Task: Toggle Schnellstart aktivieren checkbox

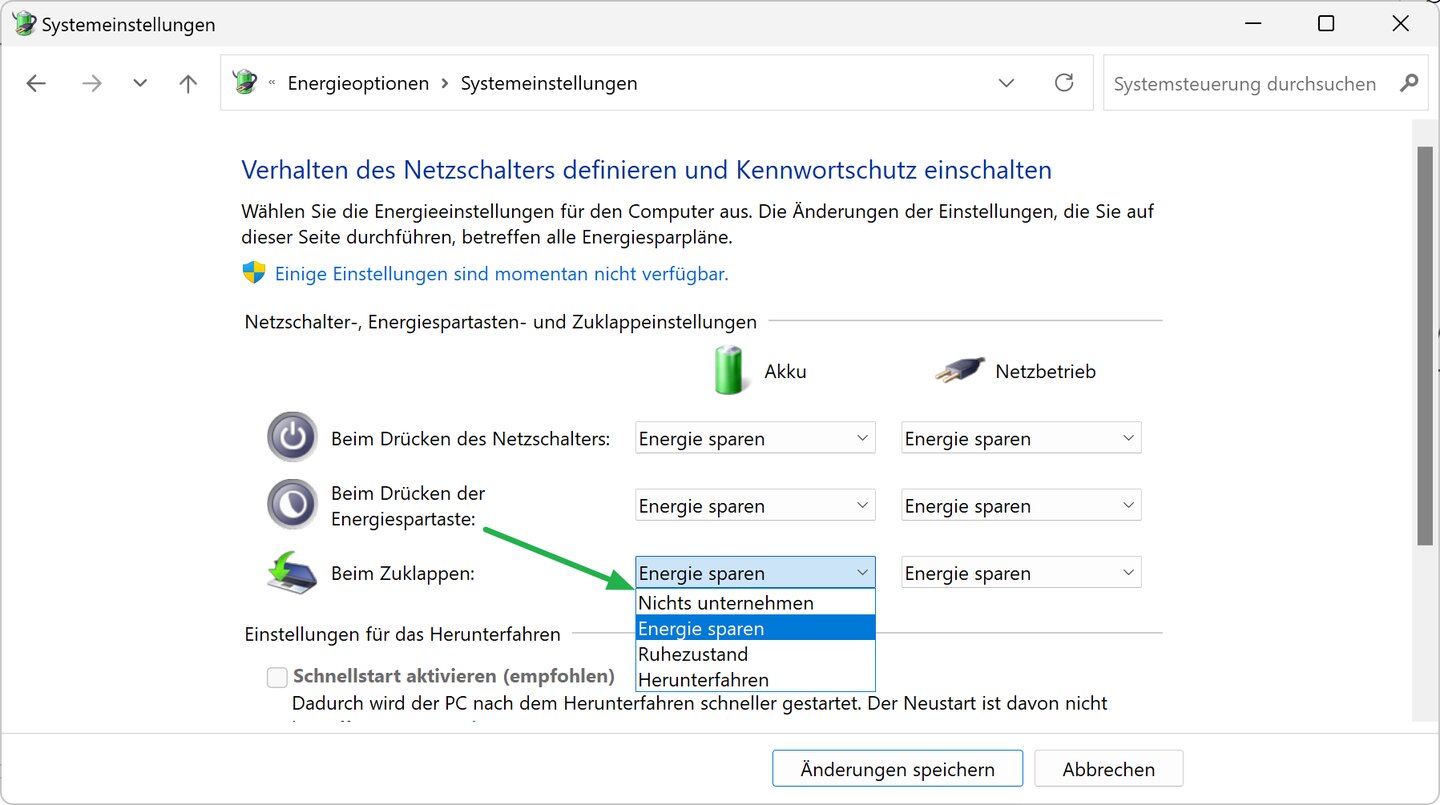Action: tap(277, 677)
